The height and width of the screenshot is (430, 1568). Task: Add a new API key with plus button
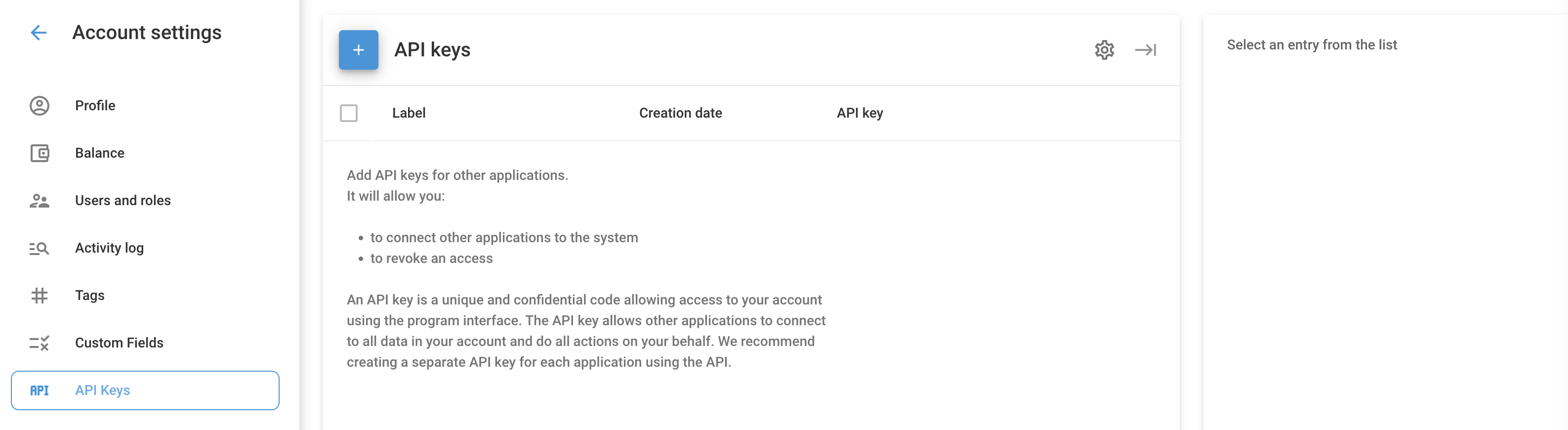(x=359, y=50)
